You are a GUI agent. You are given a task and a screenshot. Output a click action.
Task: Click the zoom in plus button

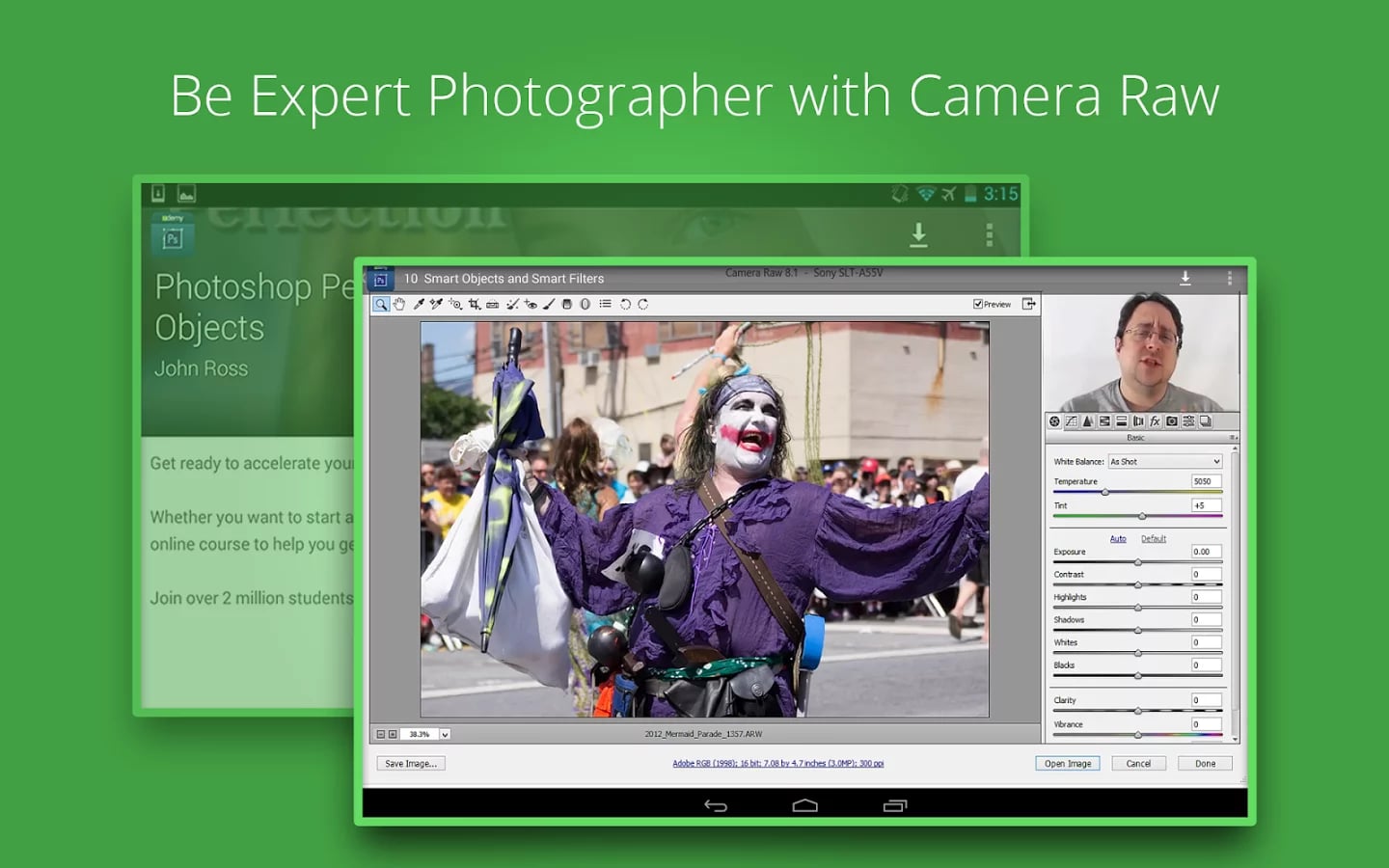(393, 734)
